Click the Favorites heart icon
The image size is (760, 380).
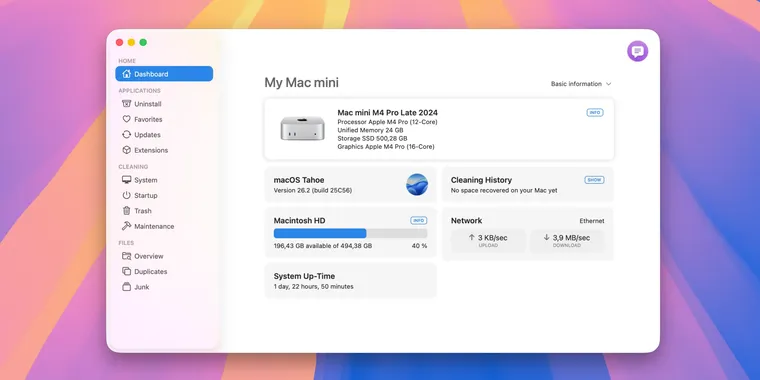click(x=127, y=119)
